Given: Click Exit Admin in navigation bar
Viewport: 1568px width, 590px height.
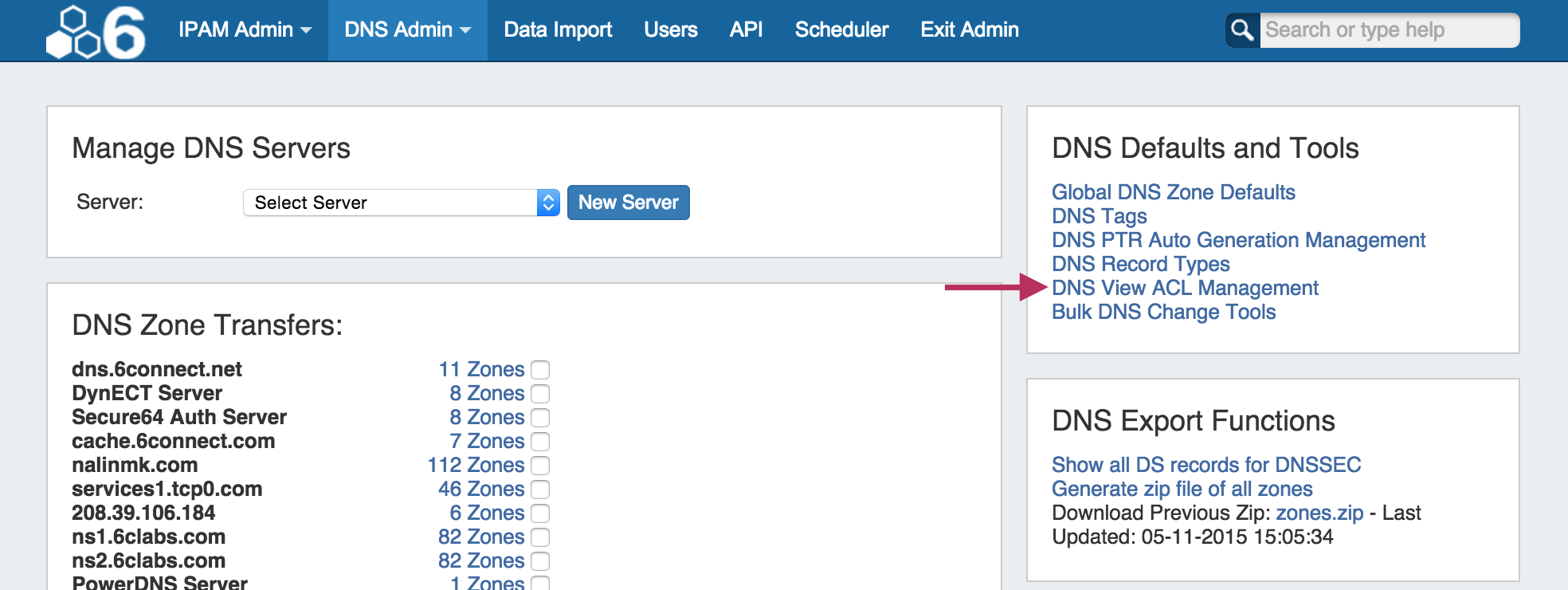Looking at the screenshot, I should click(970, 30).
